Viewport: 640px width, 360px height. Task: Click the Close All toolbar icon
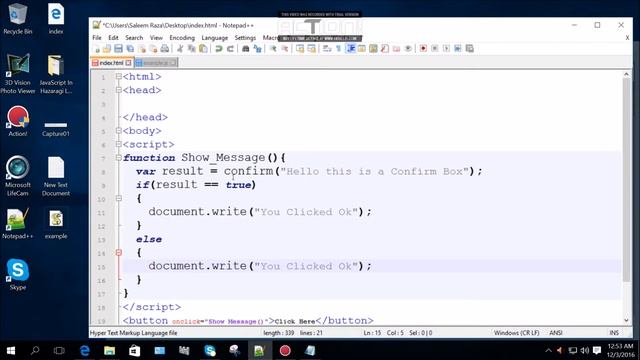click(x=153, y=49)
